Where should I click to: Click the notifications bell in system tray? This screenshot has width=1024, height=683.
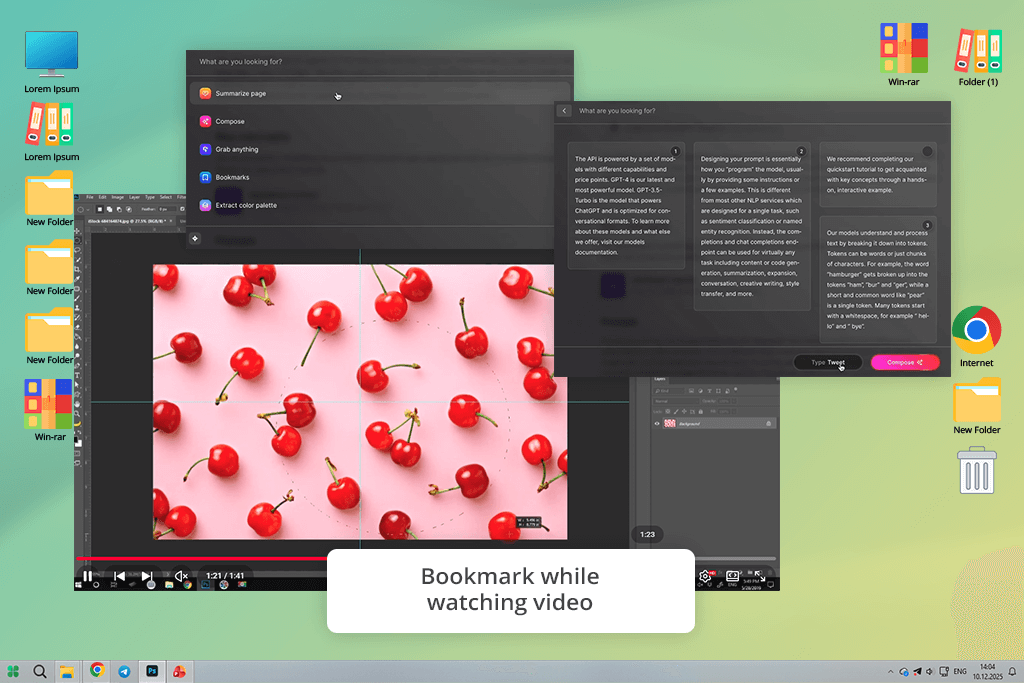point(1012,672)
